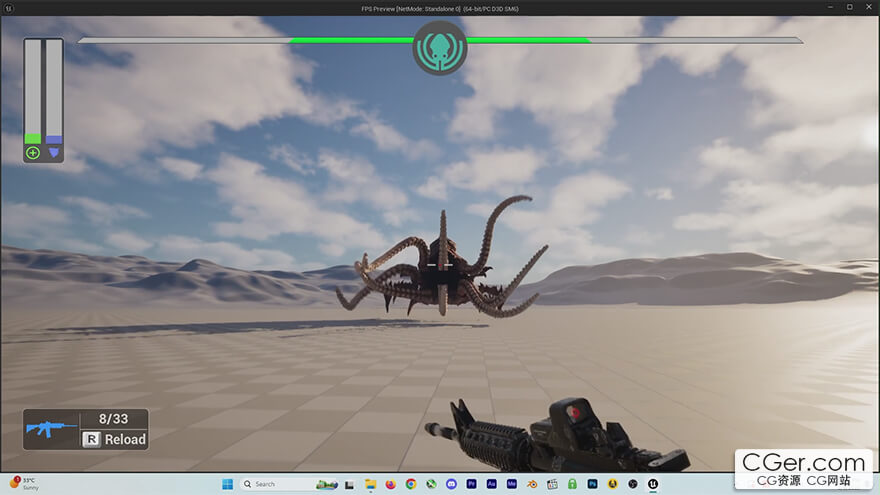
Task: Click the squid boss emblem icon
Action: coord(439,47)
